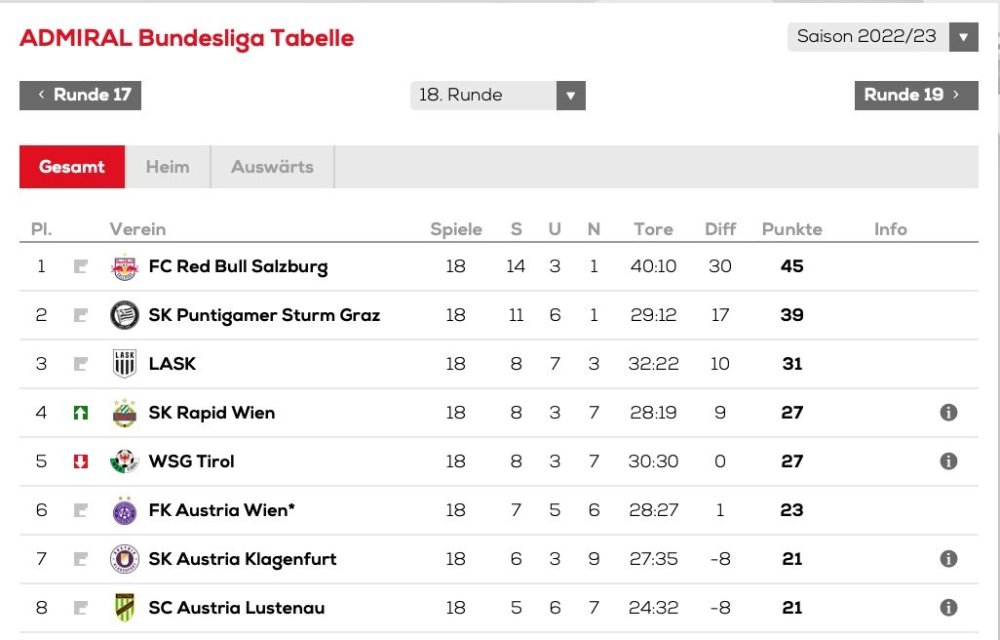
Task: Click SK Austria Klagenfurt club logo
Action: [x=124, y=559]
